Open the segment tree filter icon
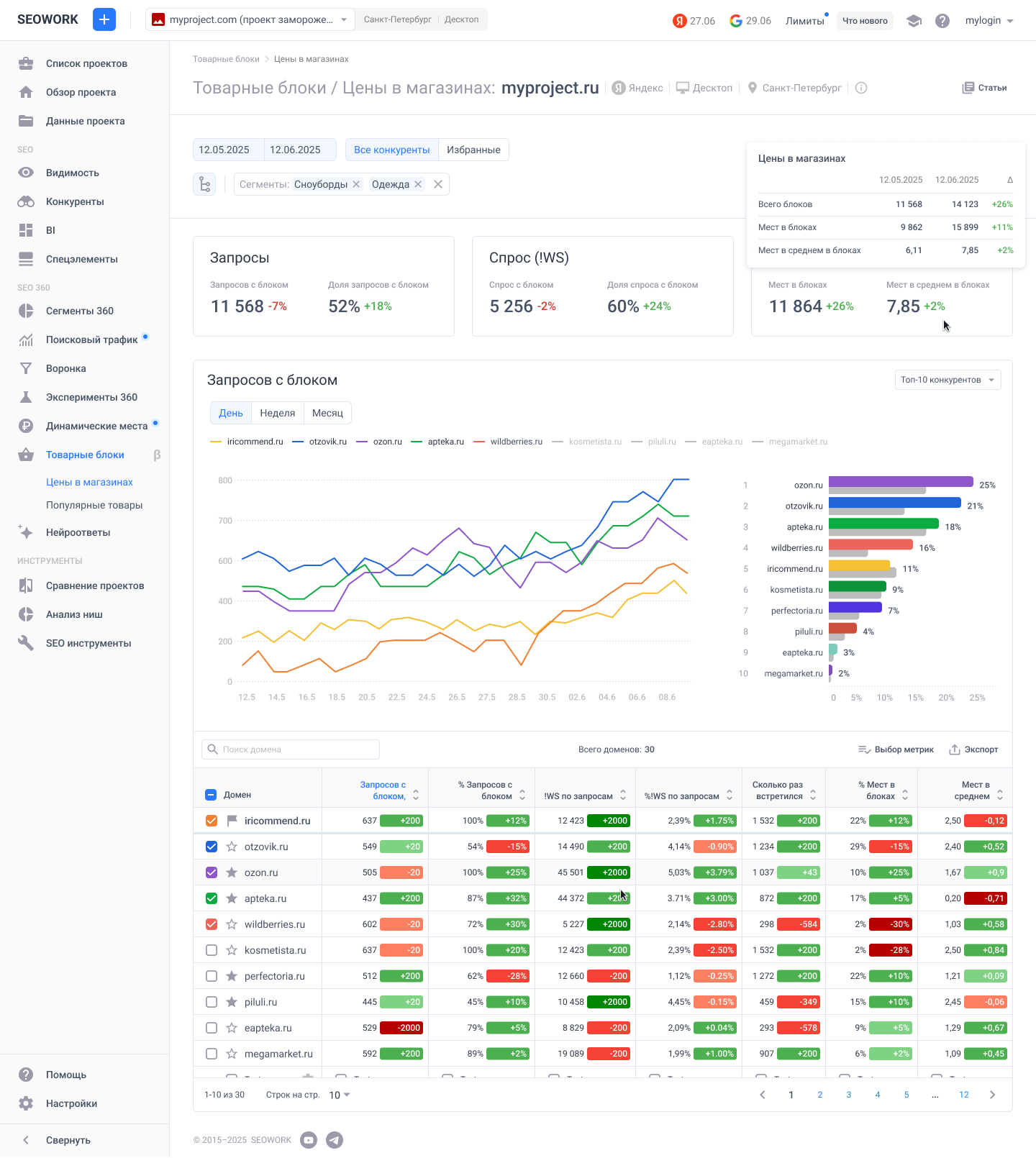1036x1158 pixels. coord(204,184)
